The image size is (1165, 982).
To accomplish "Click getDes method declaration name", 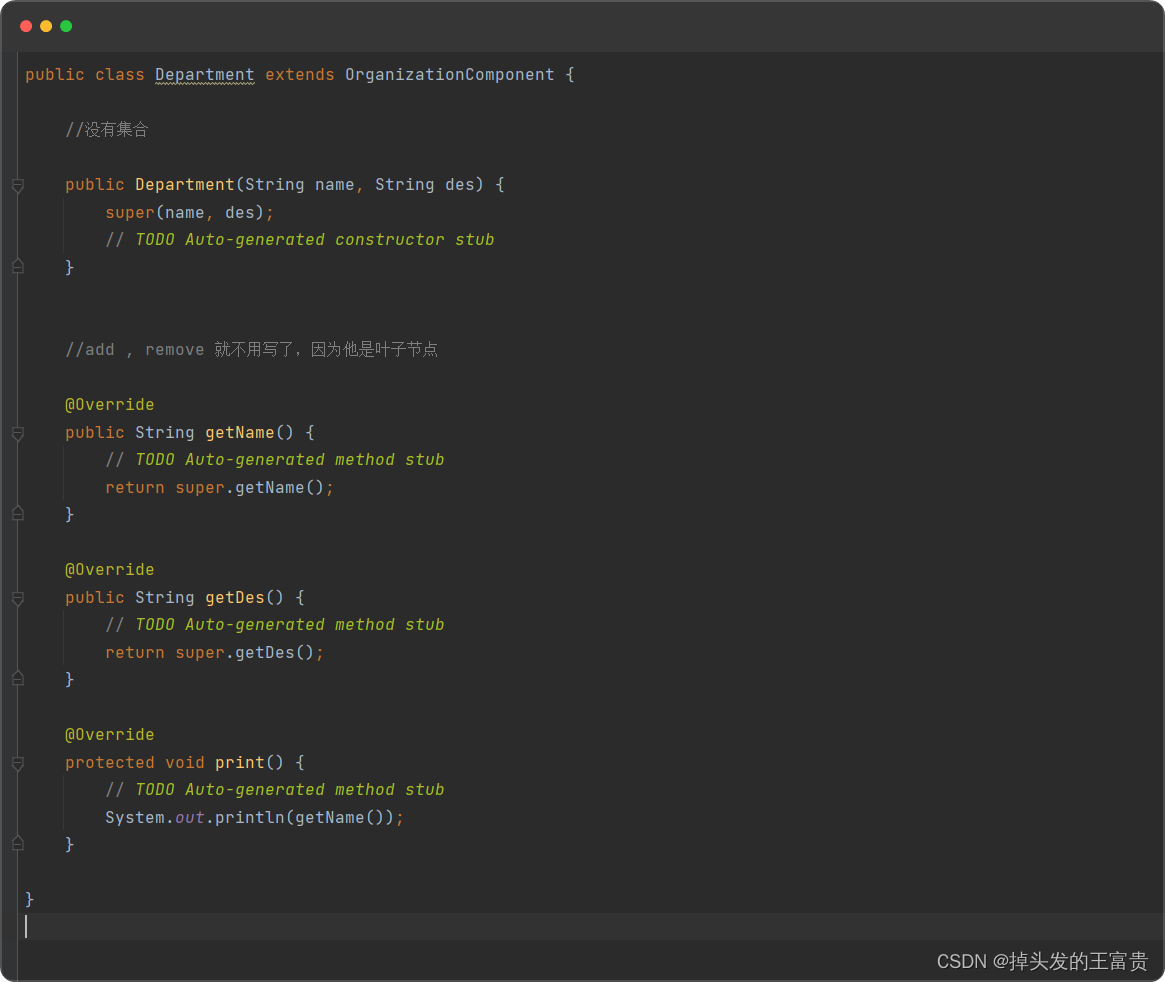I will point(235,597).
